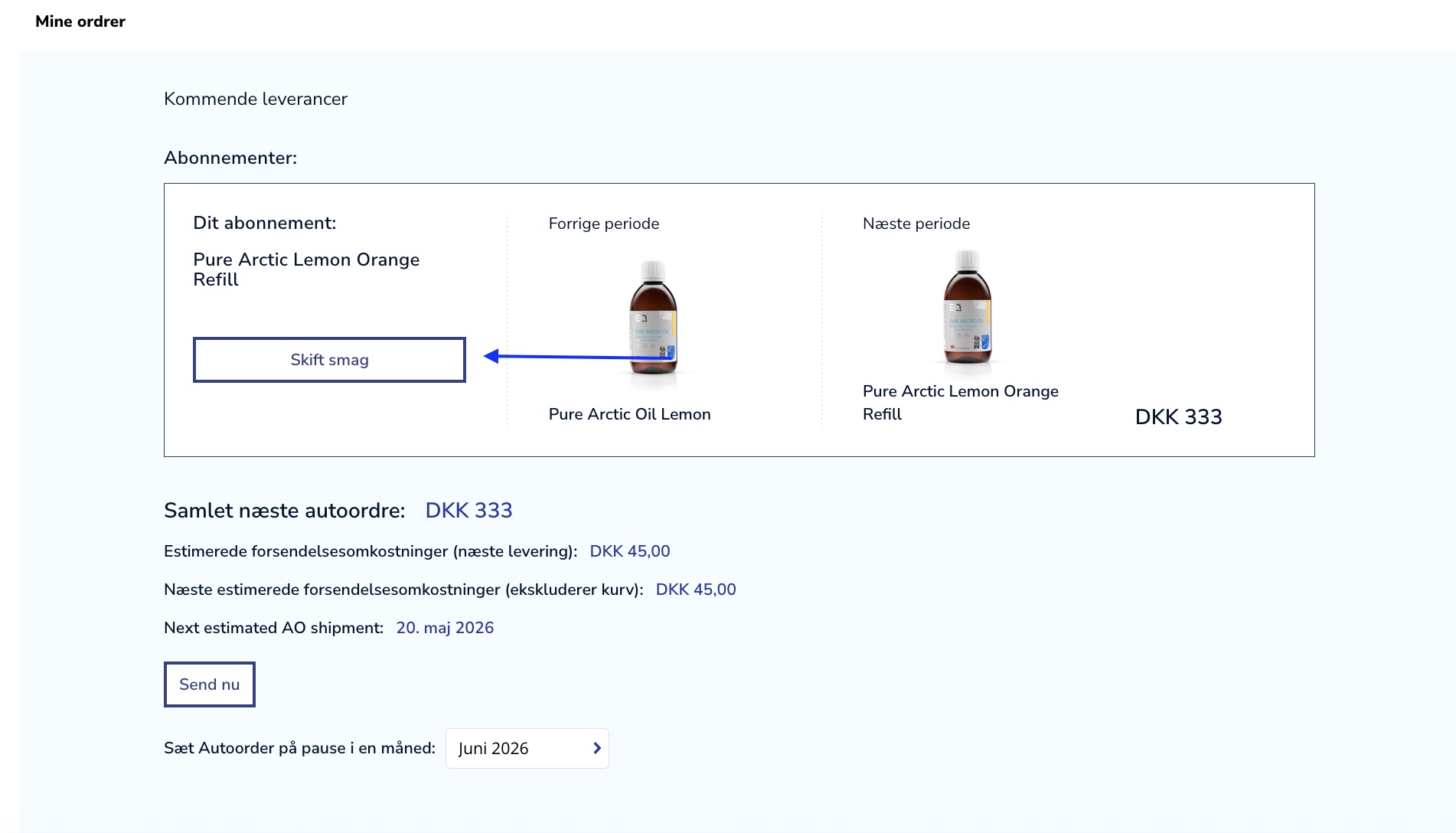
Task: Open the Mine ordrer tab
Action: (80, 21)
